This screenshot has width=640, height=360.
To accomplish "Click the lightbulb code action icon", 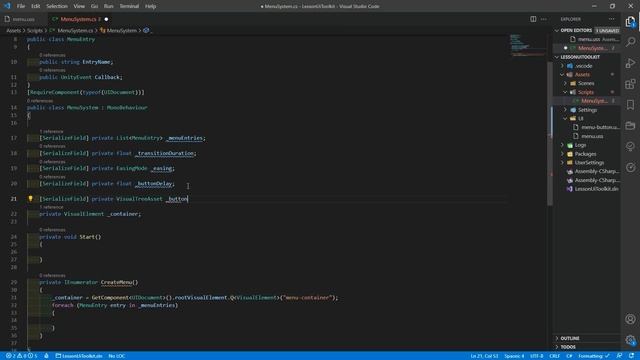I will point(30,199).
